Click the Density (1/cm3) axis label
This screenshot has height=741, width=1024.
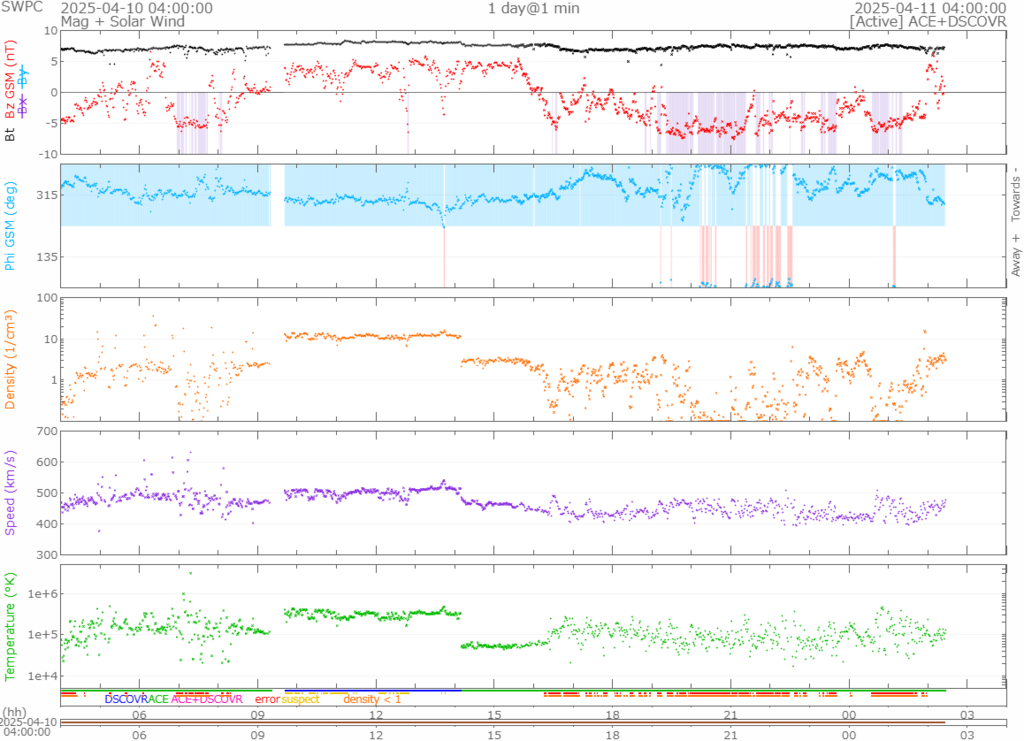click(11, 358)
